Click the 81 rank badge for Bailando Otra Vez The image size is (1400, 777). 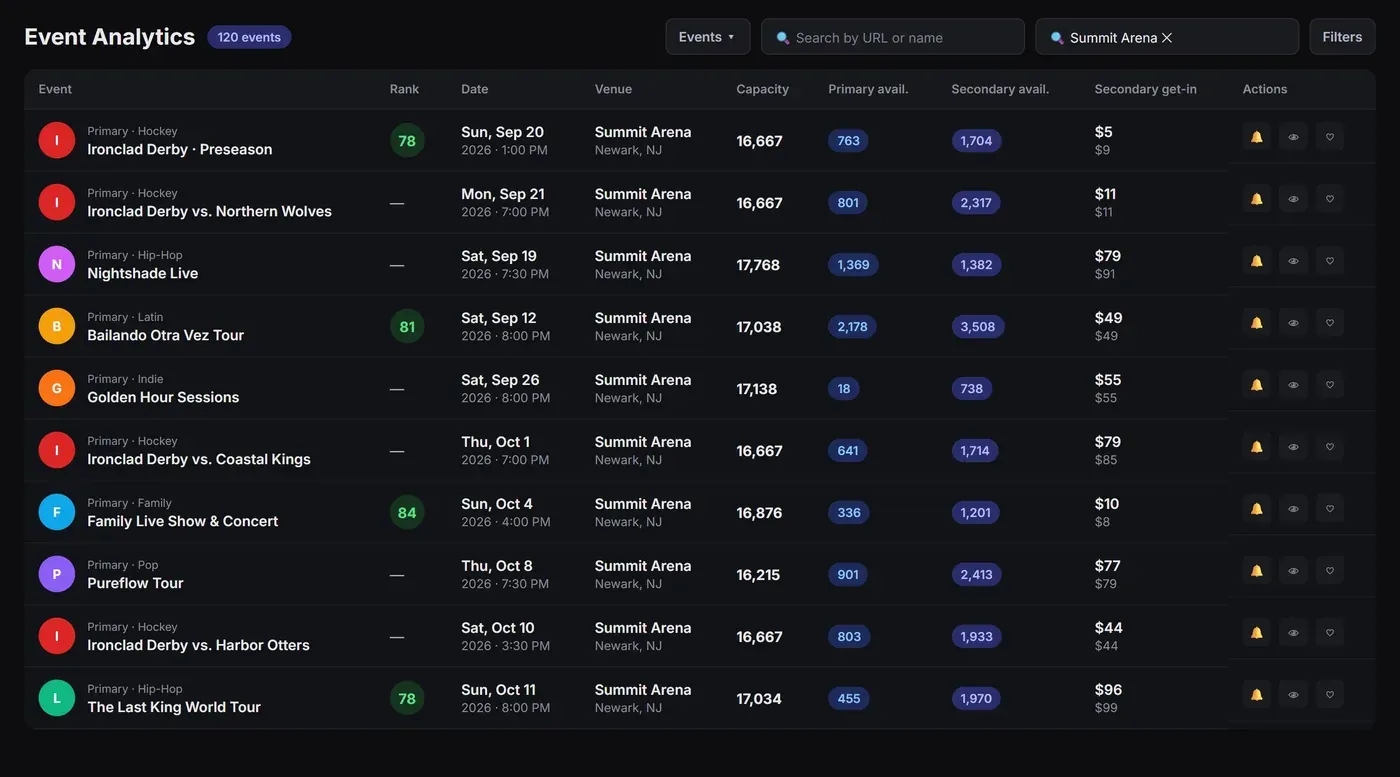tap(407, 326)
